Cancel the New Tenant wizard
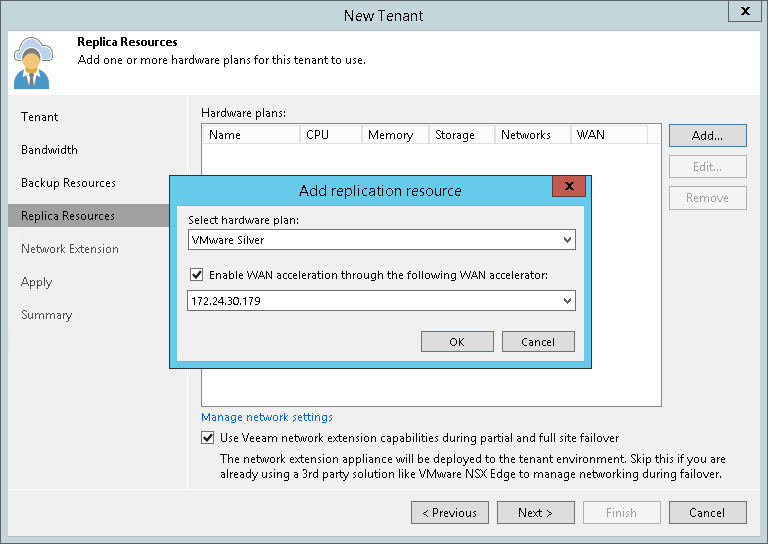This screenshot has height=544, width=768. 706,513
